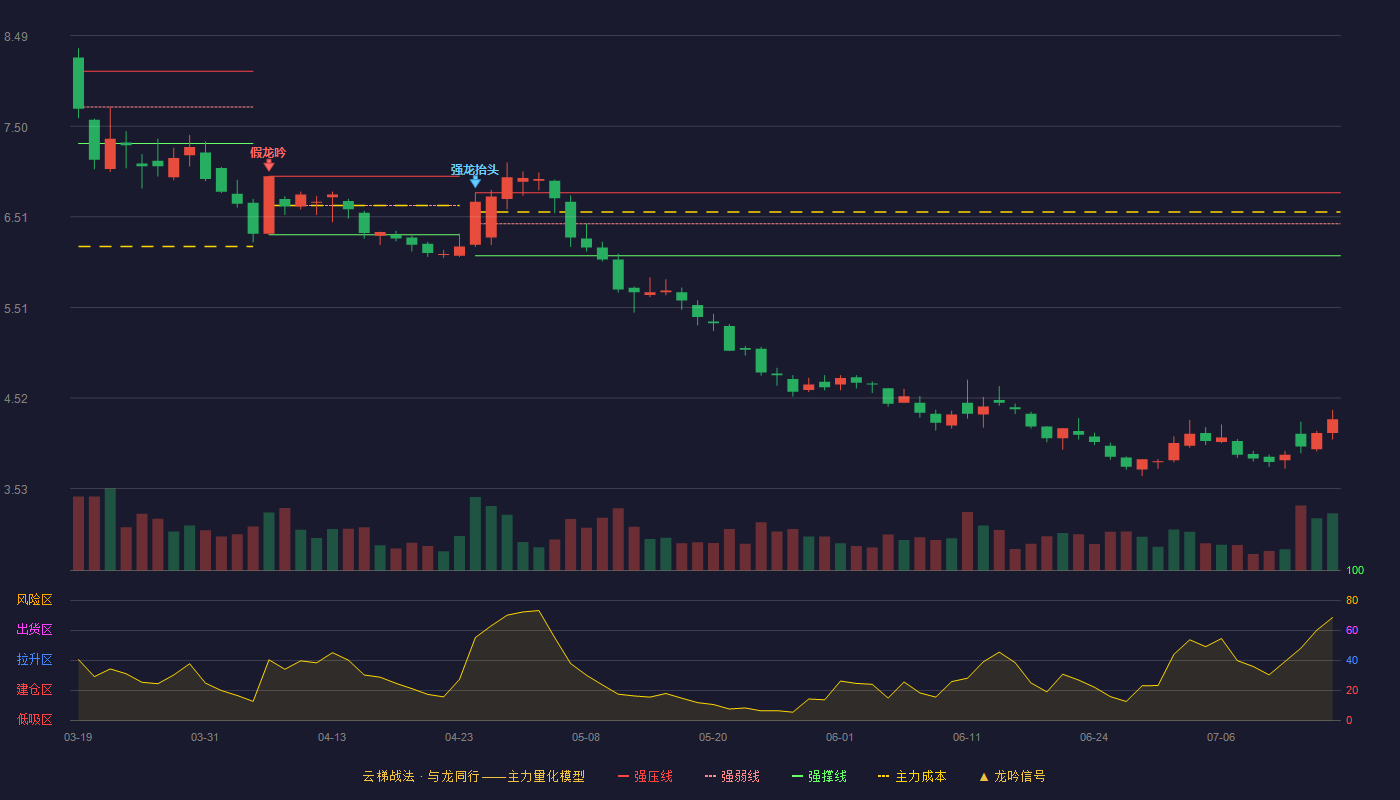The image size is (1400, 800).
Task: Select the 低吸区 zone label
Action: click(x=34, y=719)
